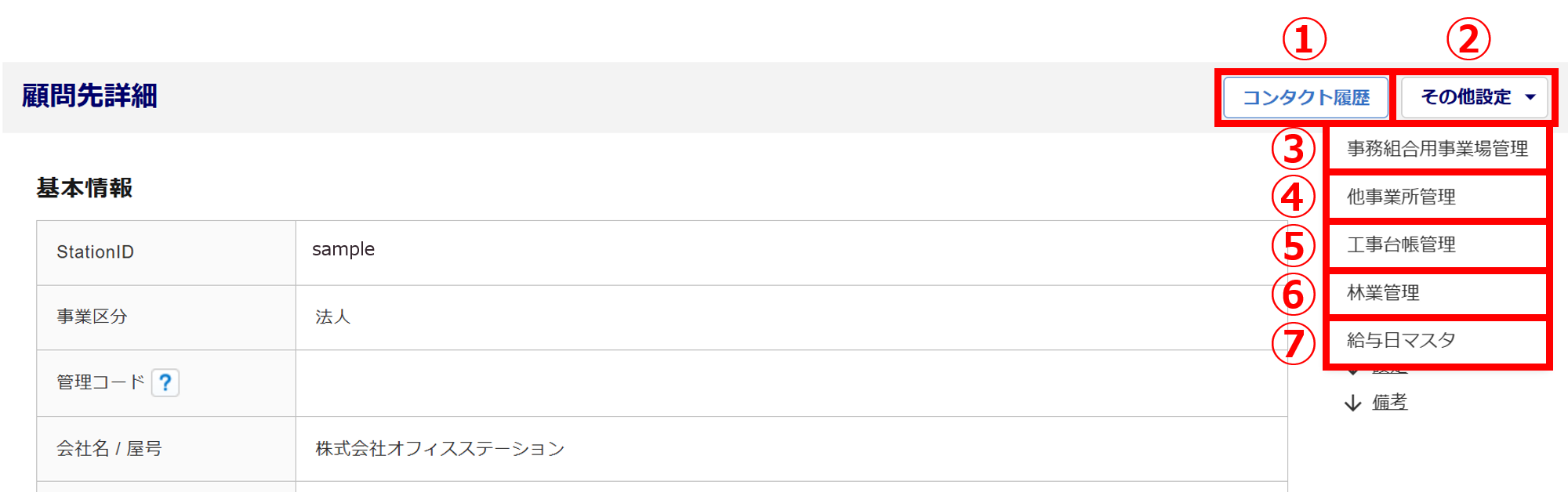Jump to the 備考 section link
The height and width of the screenshot is (492, 1568).
(x=1390, y=403)
